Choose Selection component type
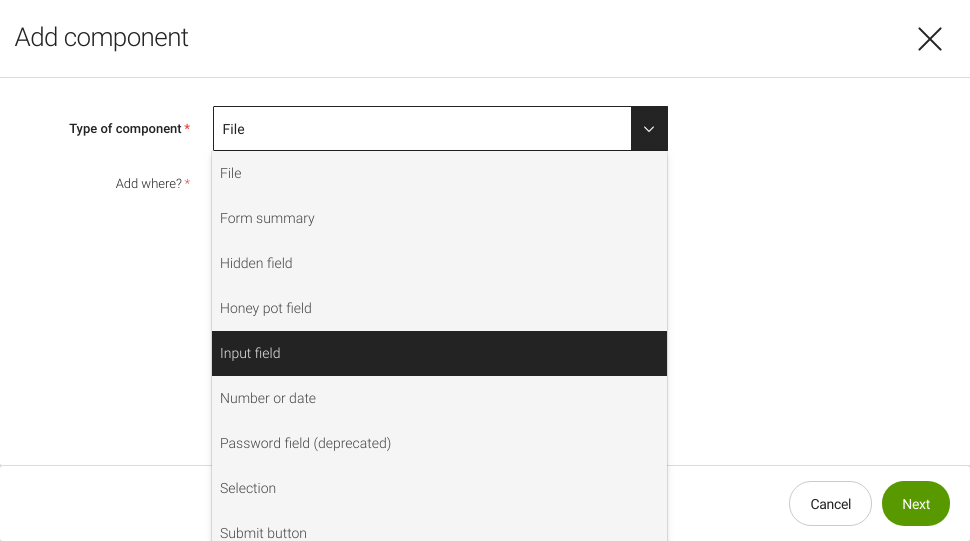 439,488
